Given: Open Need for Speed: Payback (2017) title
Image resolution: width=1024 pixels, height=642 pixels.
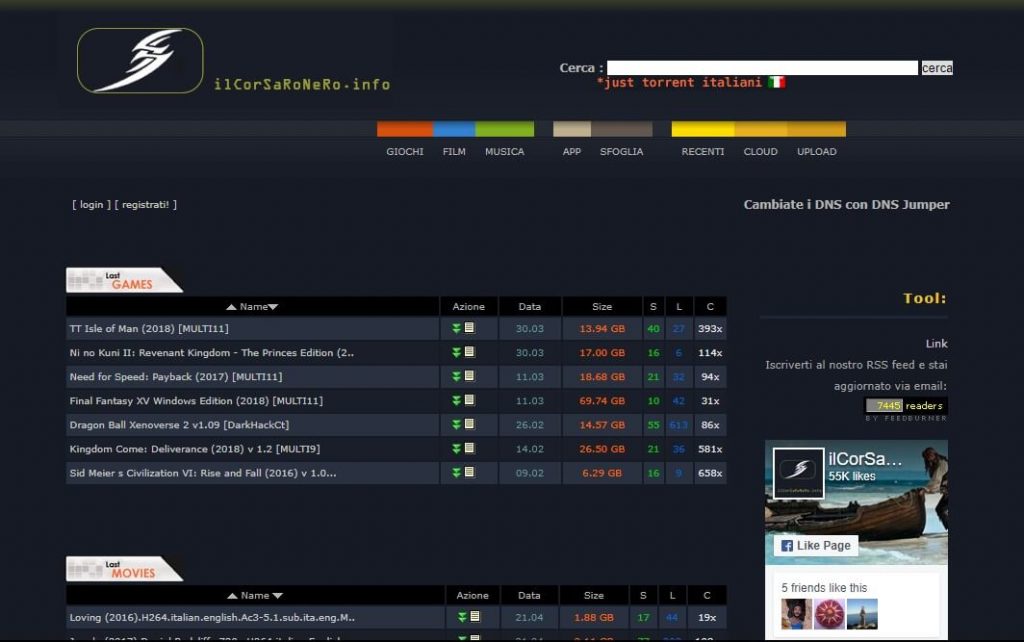Looking at the screenshot, I should point(176,377).
